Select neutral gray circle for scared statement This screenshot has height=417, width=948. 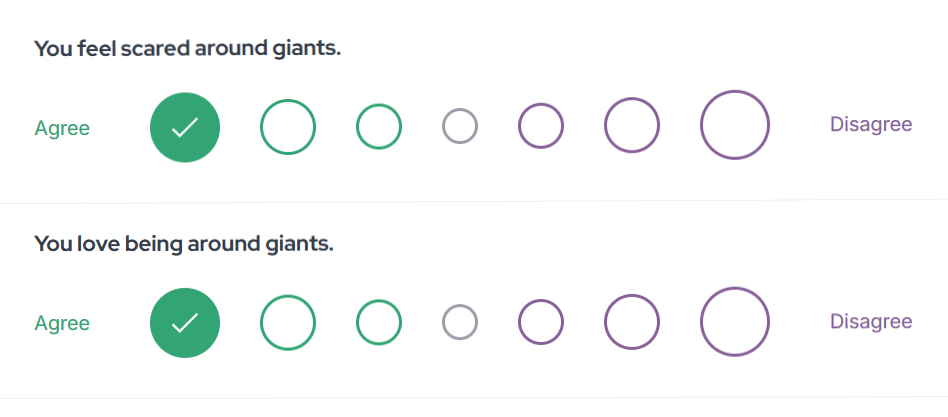tap(460, 127)
